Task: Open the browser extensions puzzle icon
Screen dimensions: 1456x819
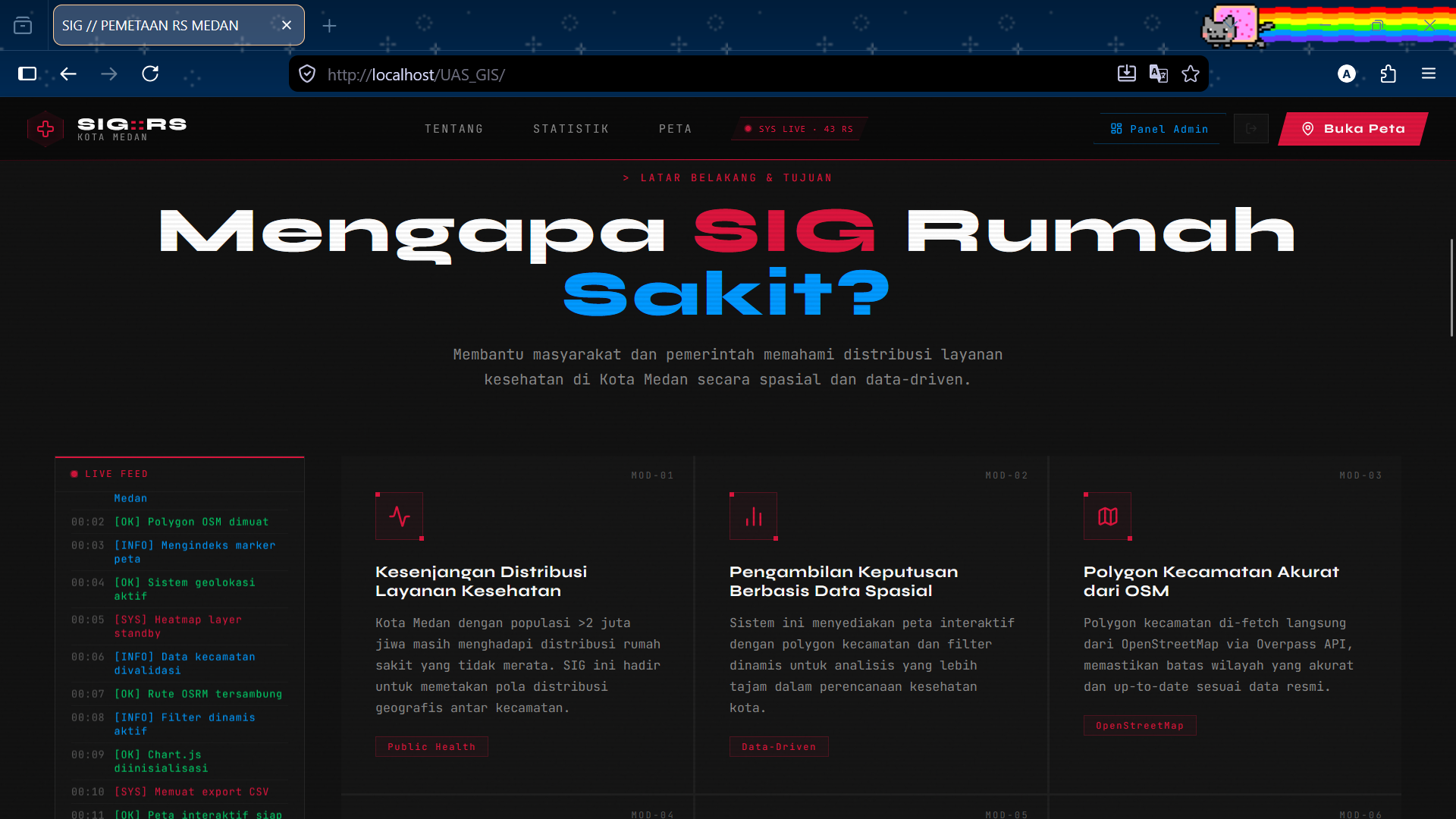Action: coord(1389,74)
